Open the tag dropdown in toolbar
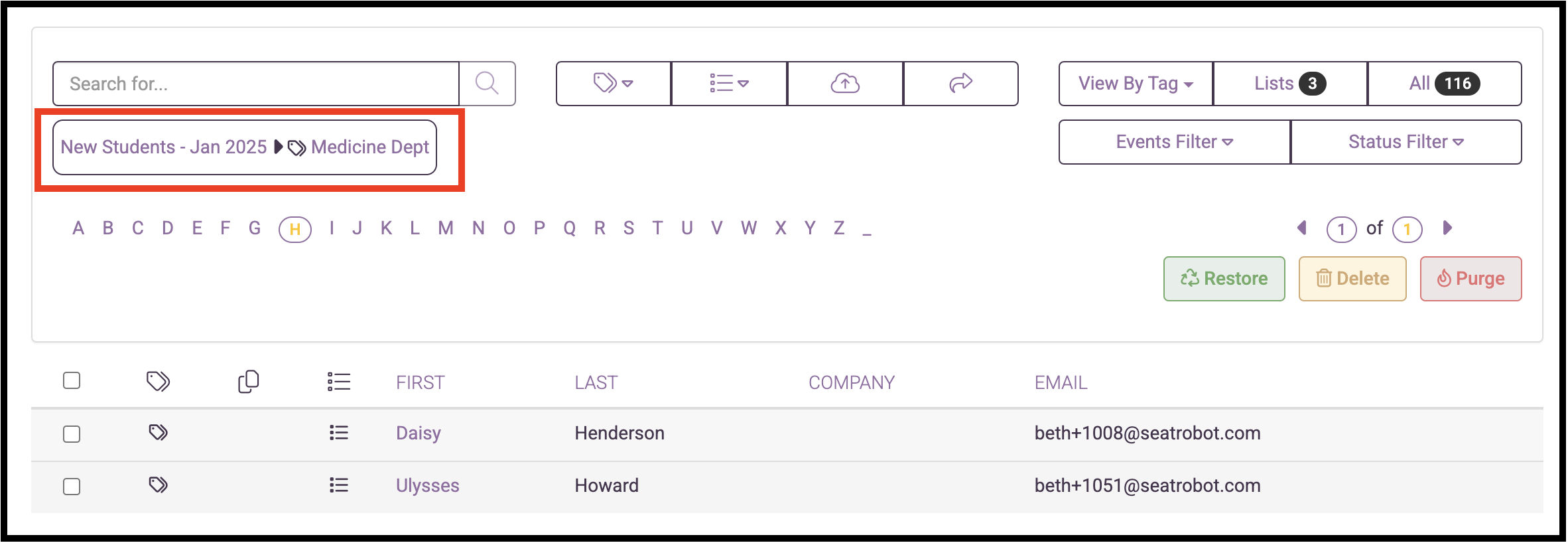This screenshot has height=543, width=1568. tap(614, 84)
